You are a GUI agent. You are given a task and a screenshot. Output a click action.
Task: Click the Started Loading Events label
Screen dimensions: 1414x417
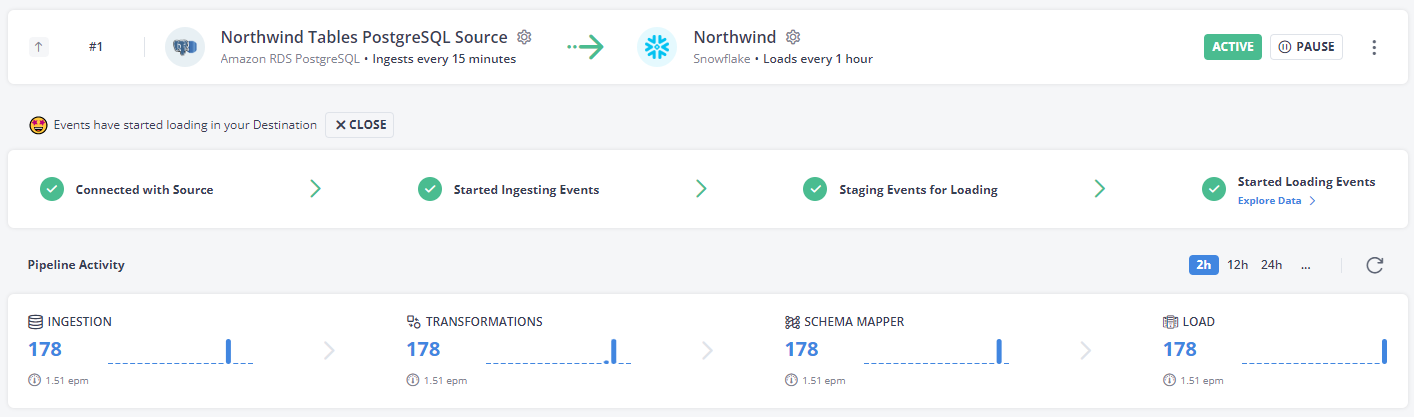[x=1306, y=182]
